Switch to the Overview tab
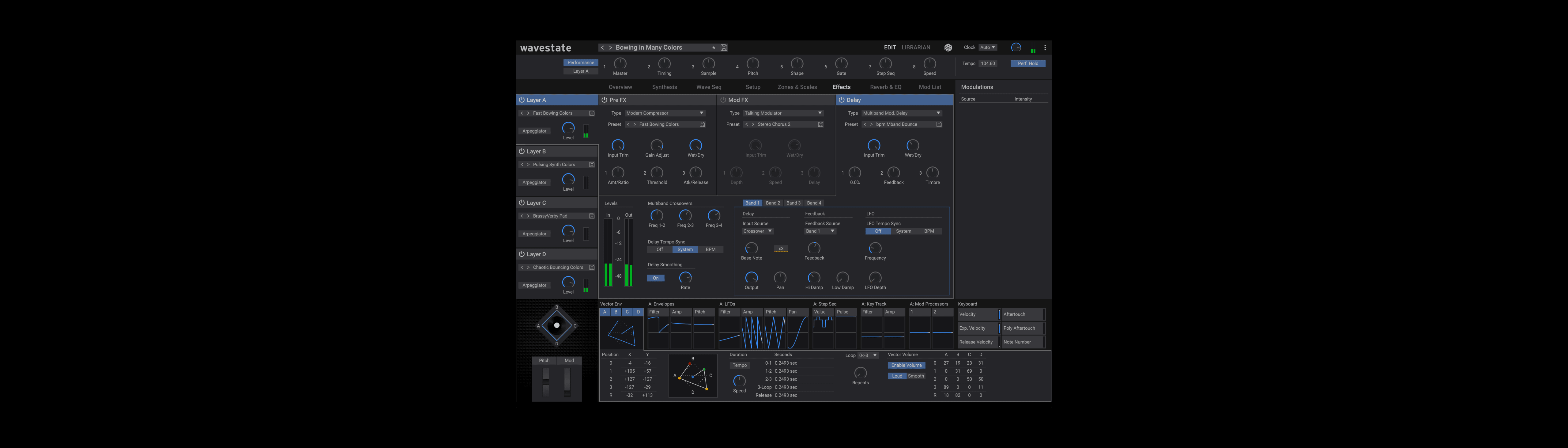Screen dimensions: 1568x448 pyautogui.click(x=620, y=87)
